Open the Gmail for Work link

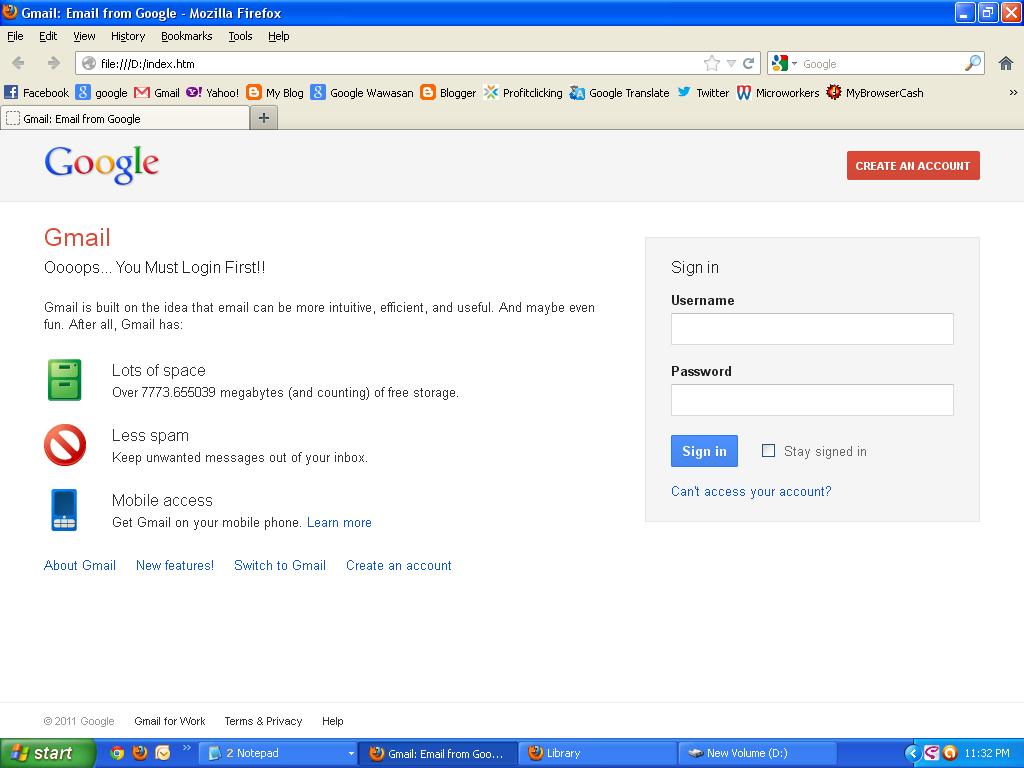point(170,721)
